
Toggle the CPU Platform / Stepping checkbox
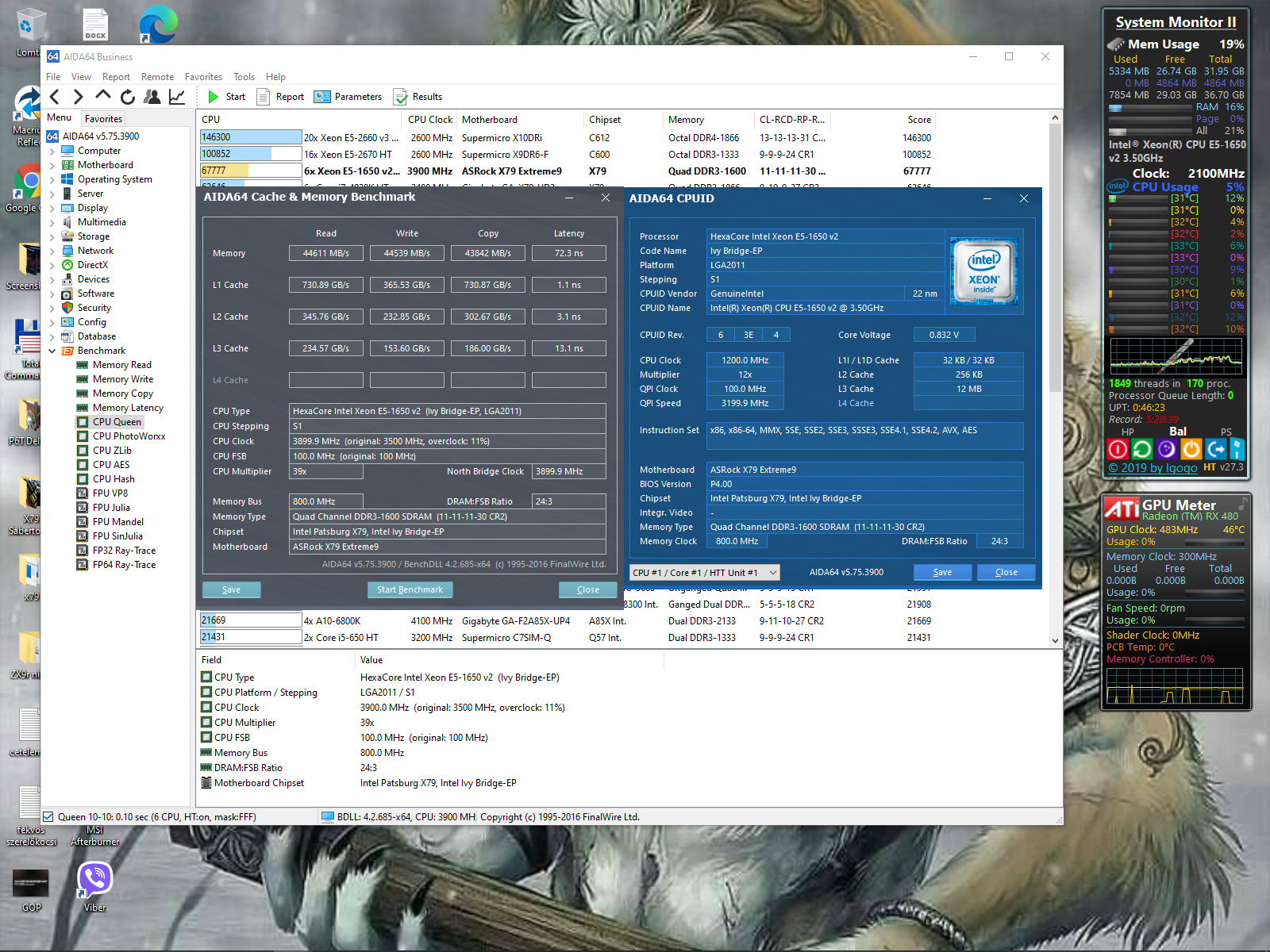206,692
